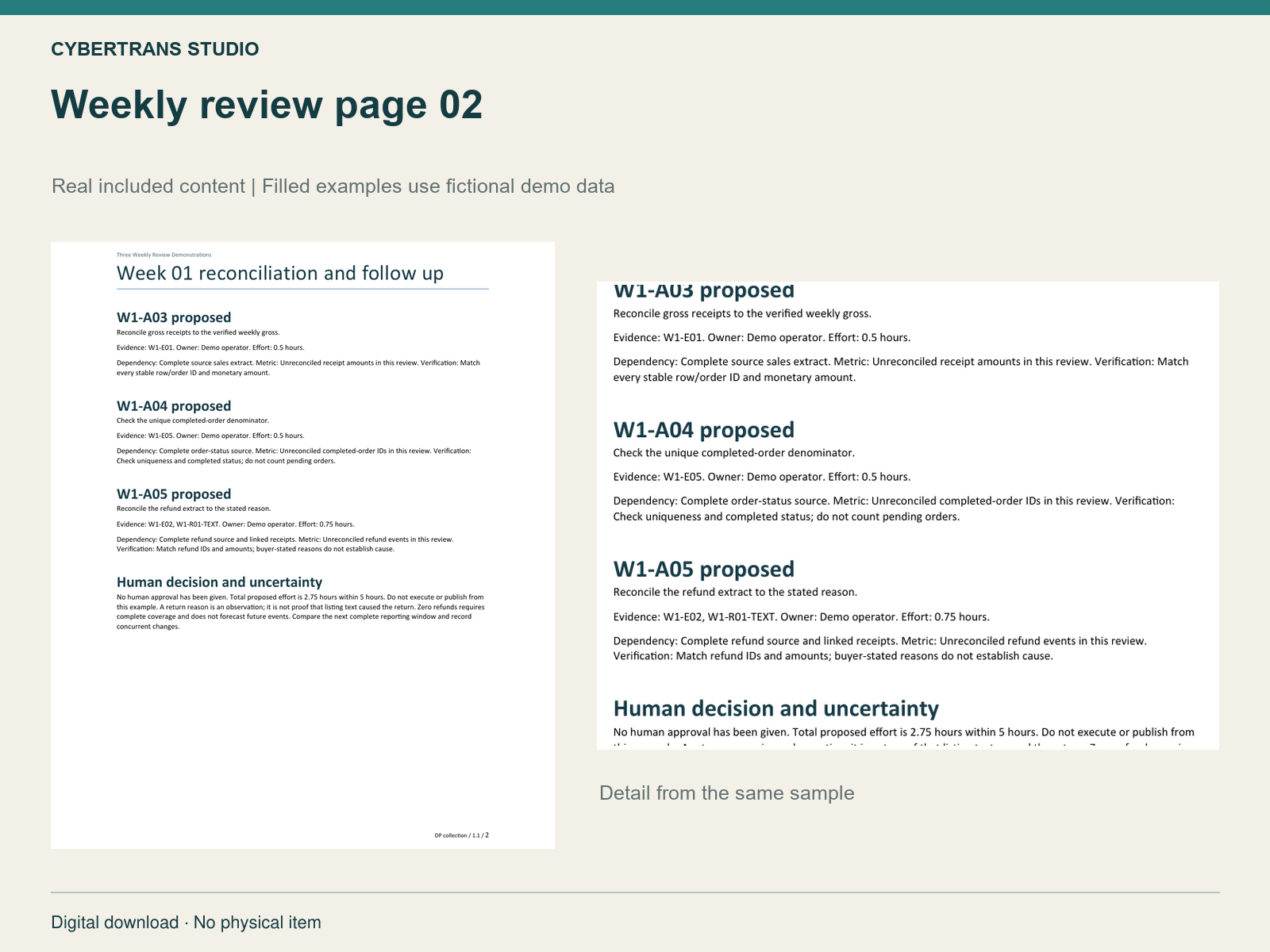Click the CYBERTRANS STUDIO brand label

[155, 49]
